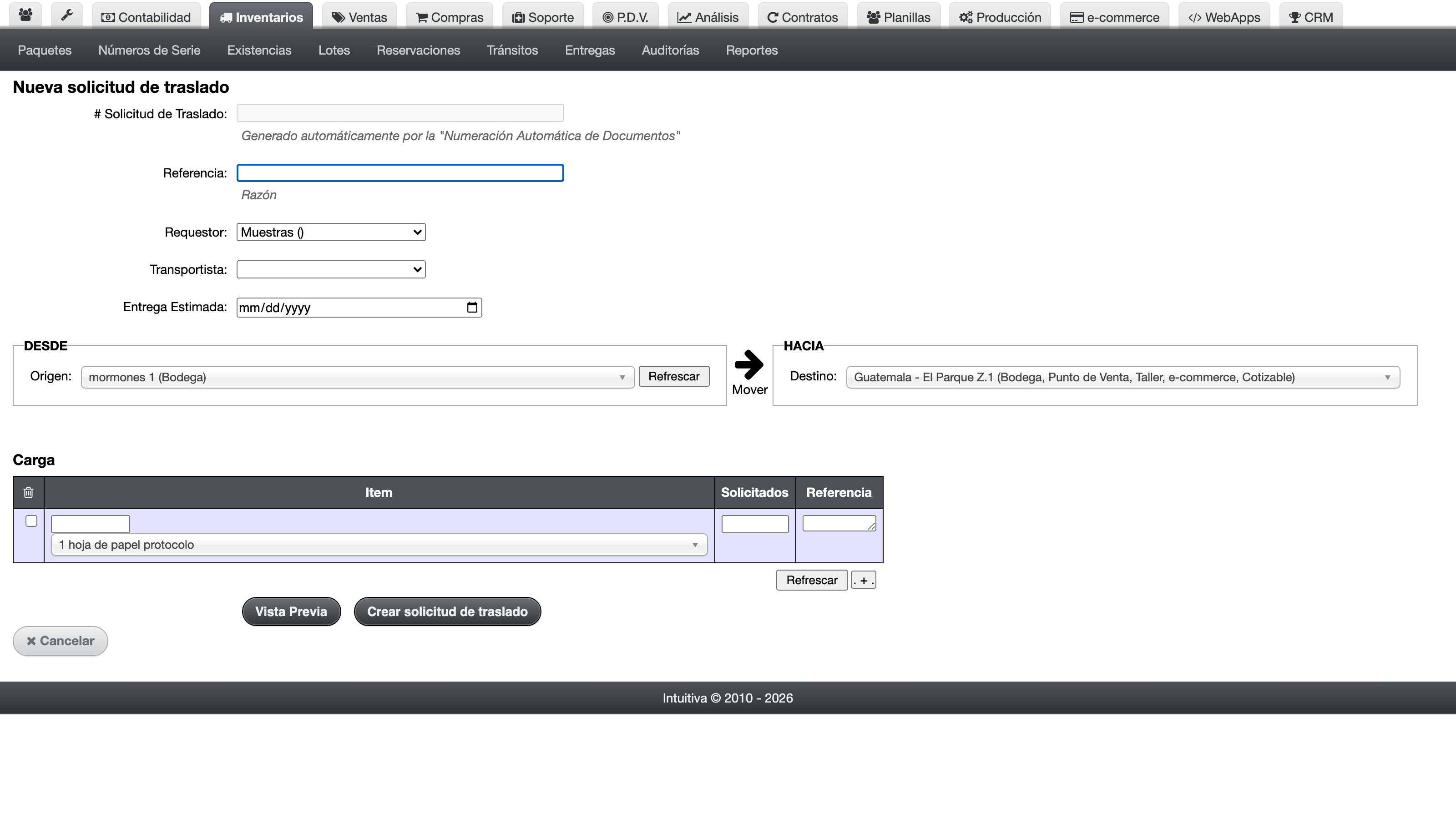1456x819 pixels.
Task: Click the trash icon in Carga header
Action: click(28, 492)
